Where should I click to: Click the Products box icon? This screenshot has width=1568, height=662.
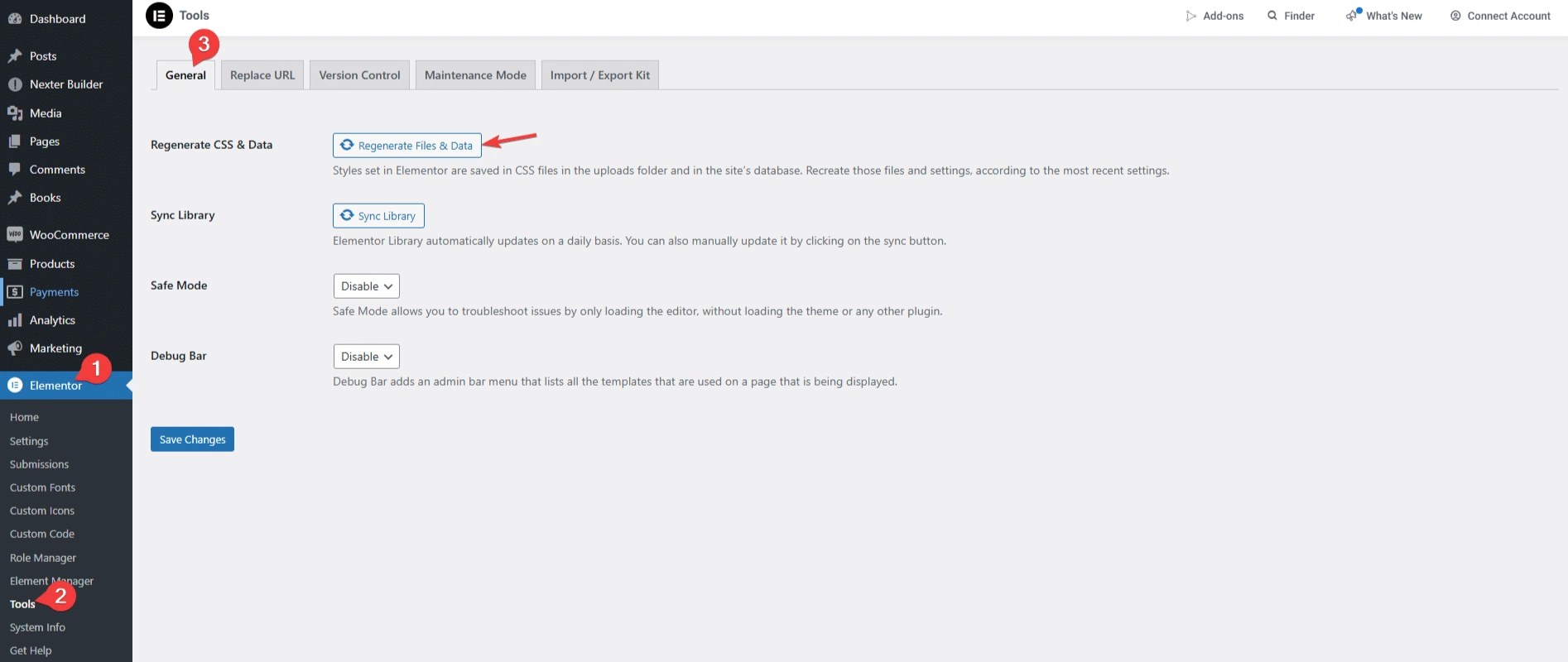tap(15, 264)
